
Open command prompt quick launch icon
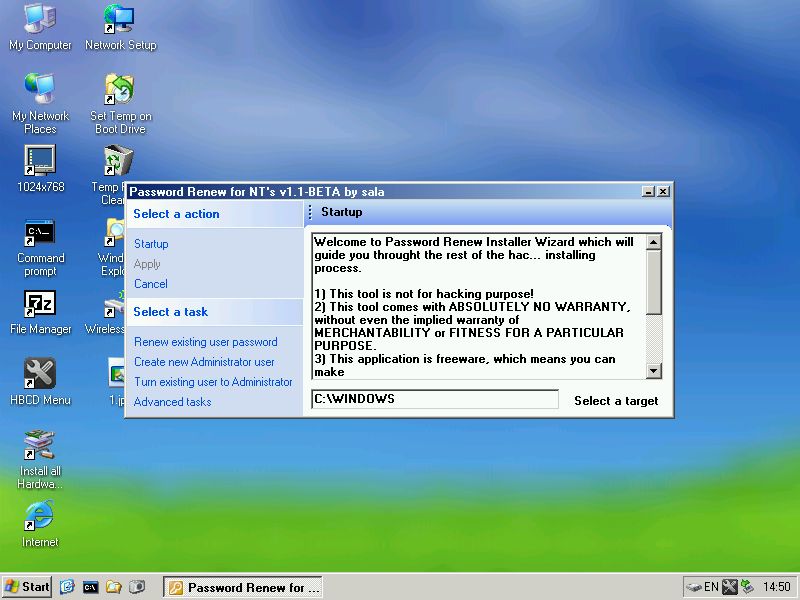(90, 587)
